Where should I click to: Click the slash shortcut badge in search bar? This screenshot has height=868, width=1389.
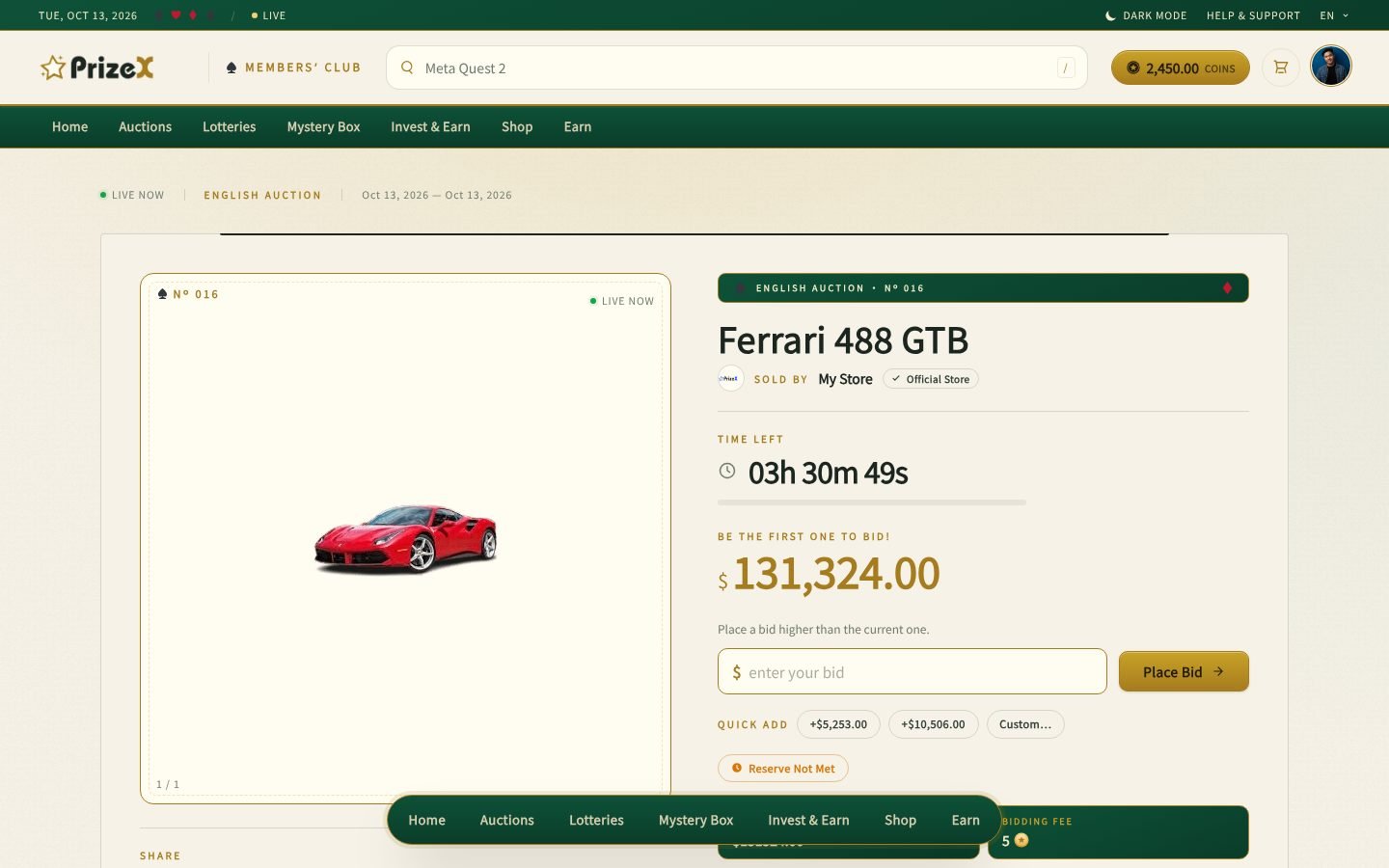click(x=1066, y=68)
